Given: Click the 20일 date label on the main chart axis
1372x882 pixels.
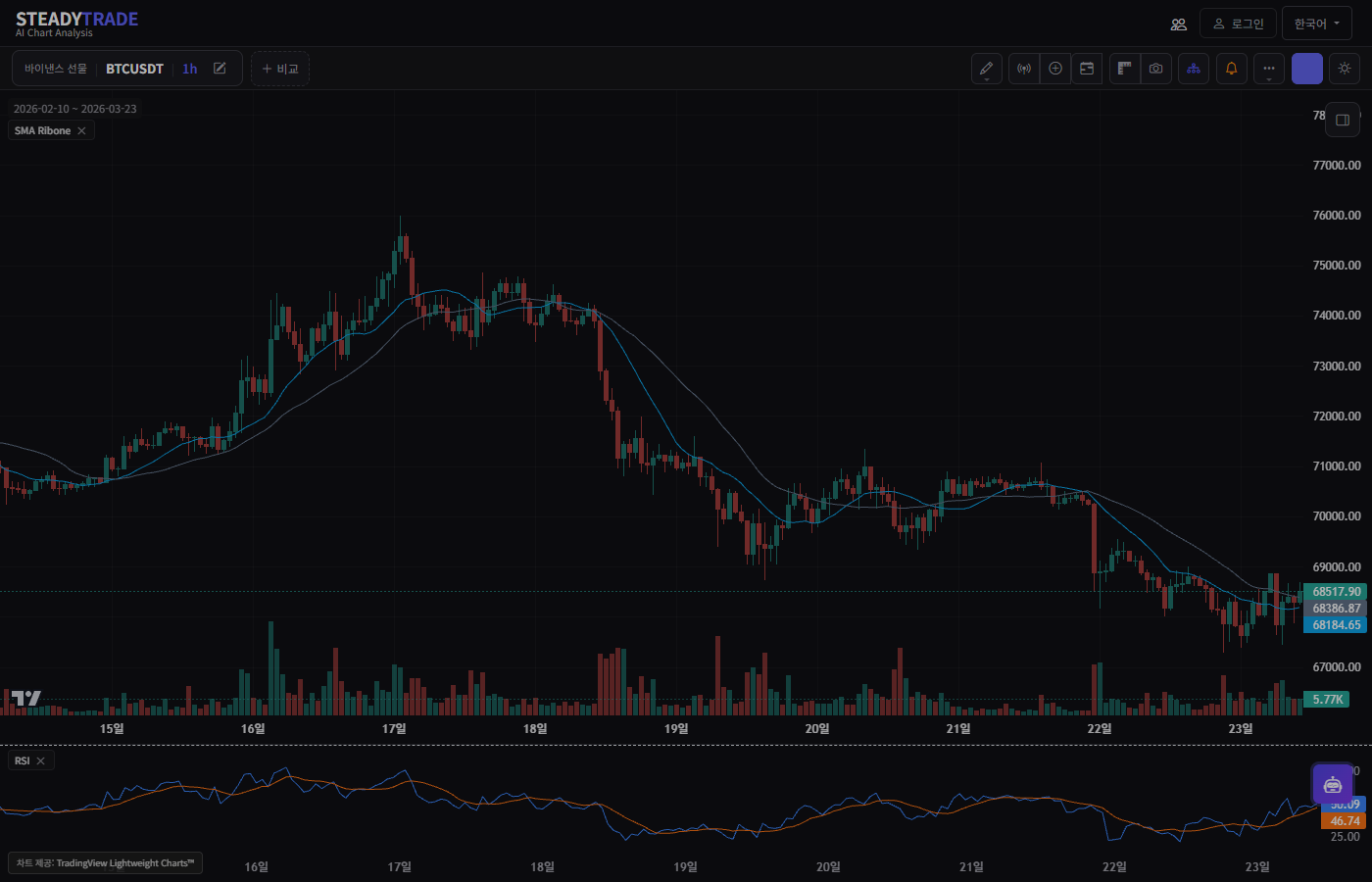Looking at the screenshot, I should tap(817, 728).
